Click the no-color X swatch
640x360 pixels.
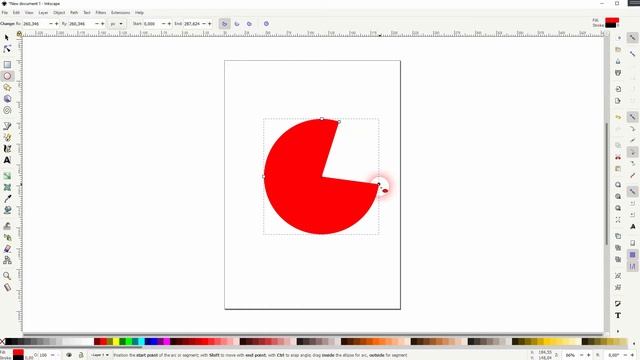click(2, 342)
